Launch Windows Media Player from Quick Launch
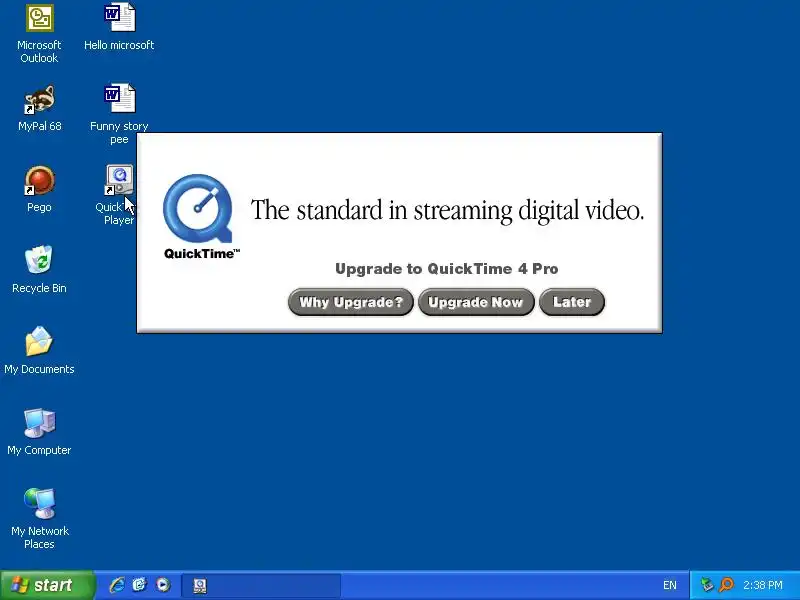The height and width of the screenshot is (600, 800). pyautogui.click(x=163, y=585)
